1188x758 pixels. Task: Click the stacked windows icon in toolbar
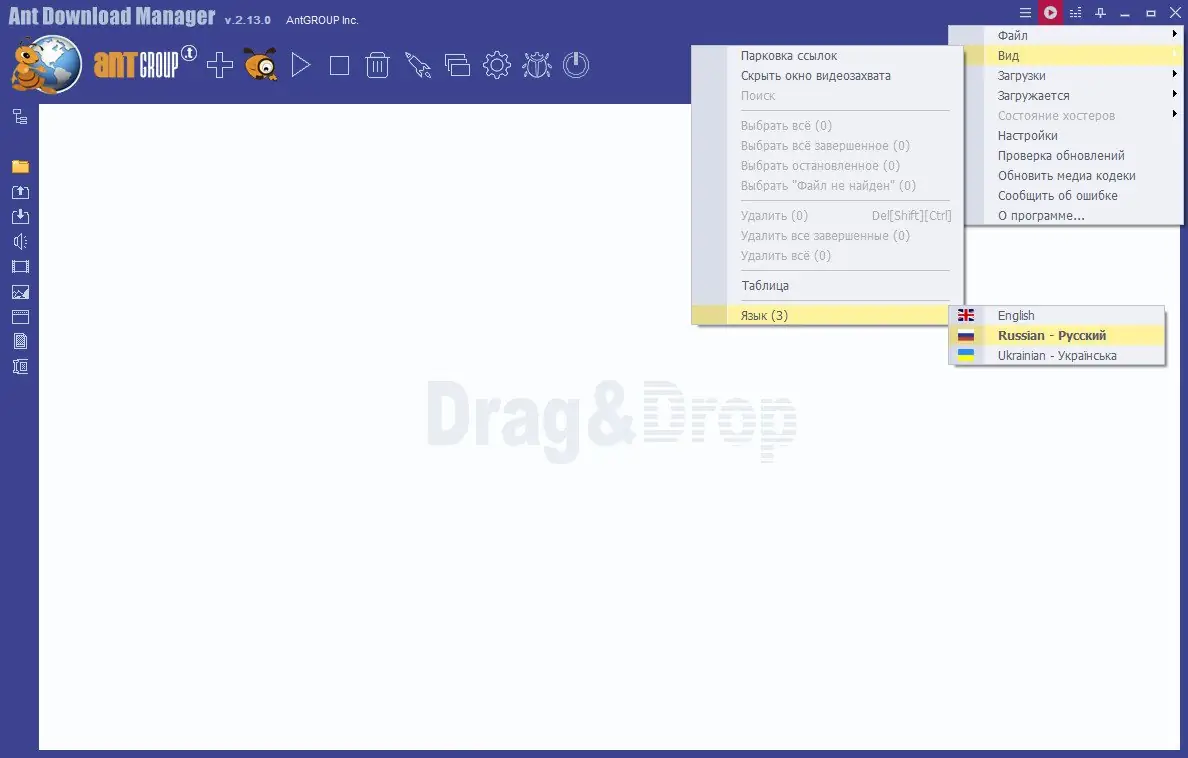coord(457,65)
